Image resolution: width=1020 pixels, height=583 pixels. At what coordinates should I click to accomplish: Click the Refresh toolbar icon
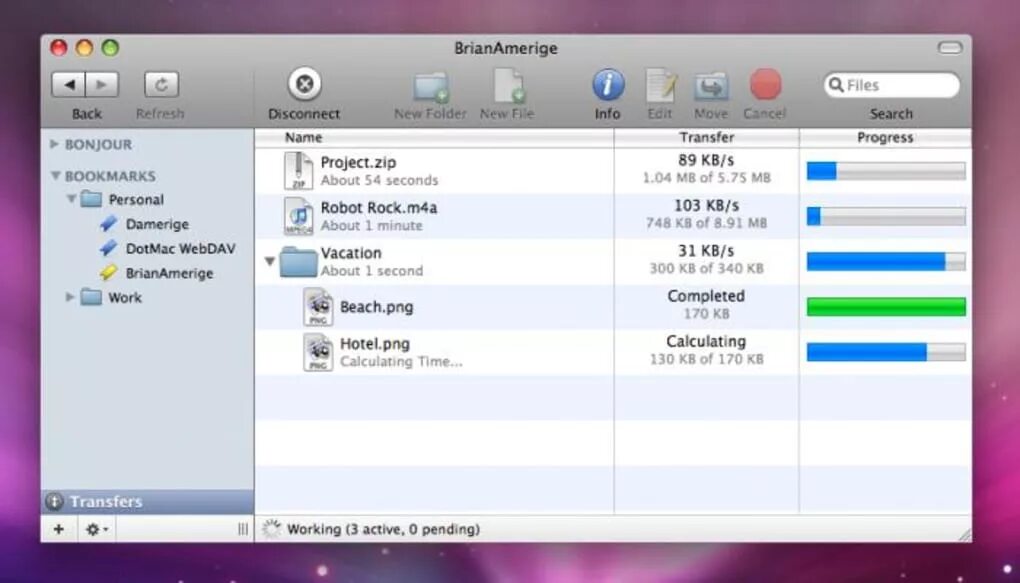[161, 85]
